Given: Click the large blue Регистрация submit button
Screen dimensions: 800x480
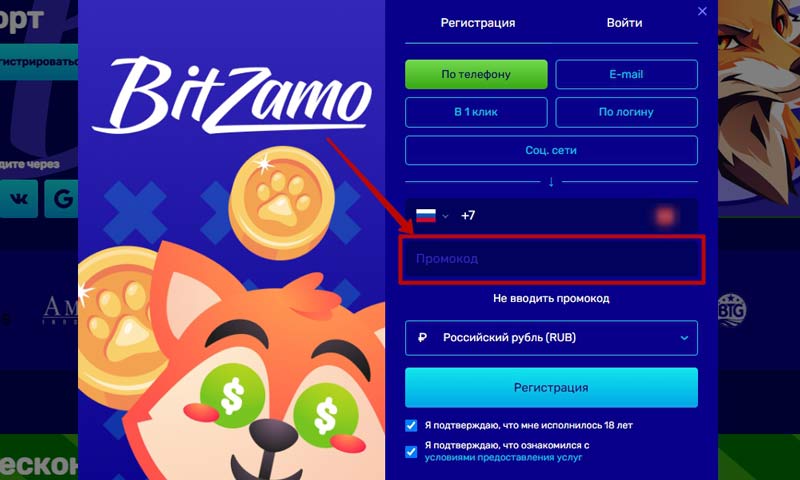Looking at the screenshot, I should 551,388.
